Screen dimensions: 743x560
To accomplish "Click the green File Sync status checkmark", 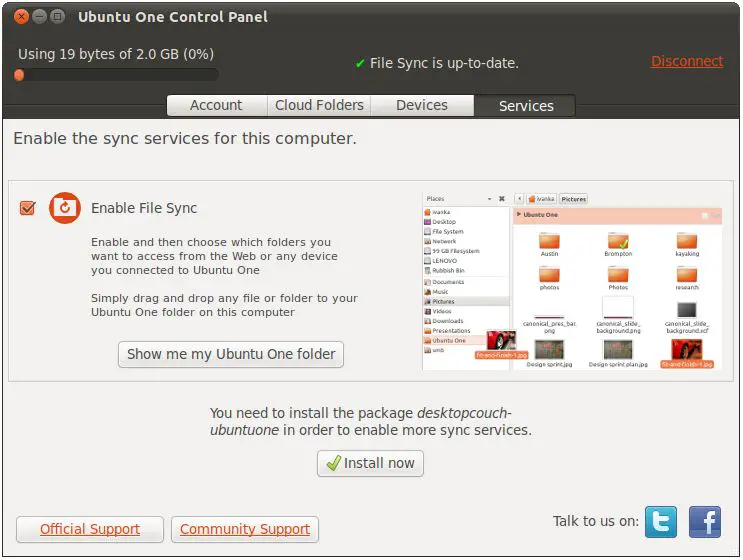I will [360, 63].
